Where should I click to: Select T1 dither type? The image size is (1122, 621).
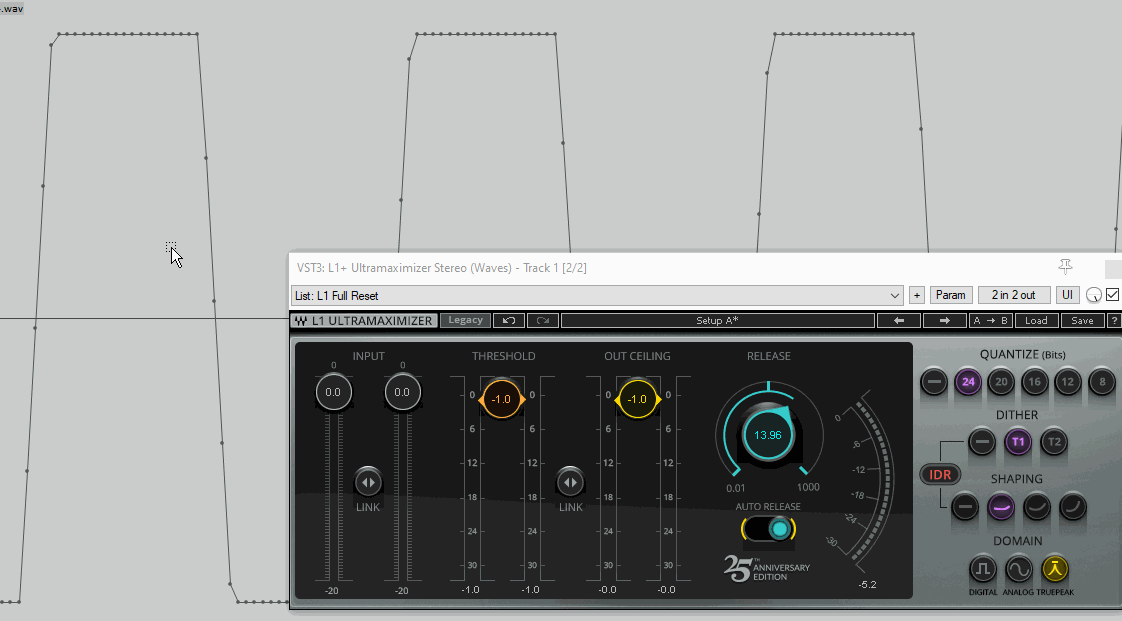pyautogui.click(x=1018, y=441)
